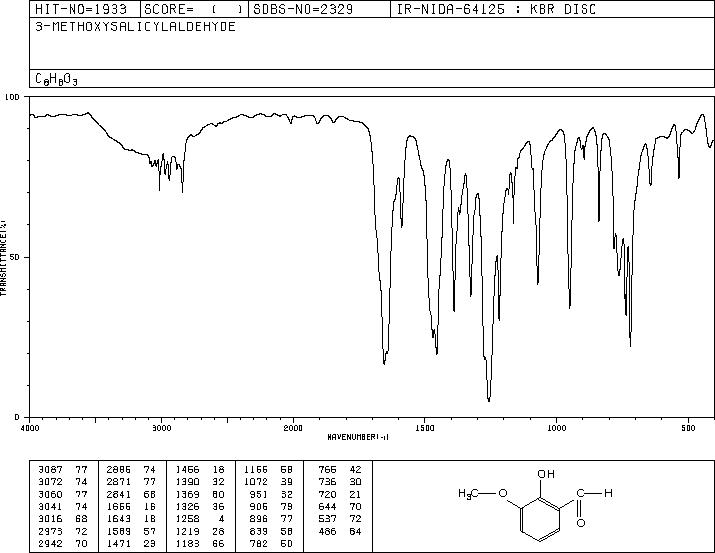Click the aldehyde C—H group in the structure
Image resolution: width=715 pixels, height=553 pixels.
pos(595,493)
